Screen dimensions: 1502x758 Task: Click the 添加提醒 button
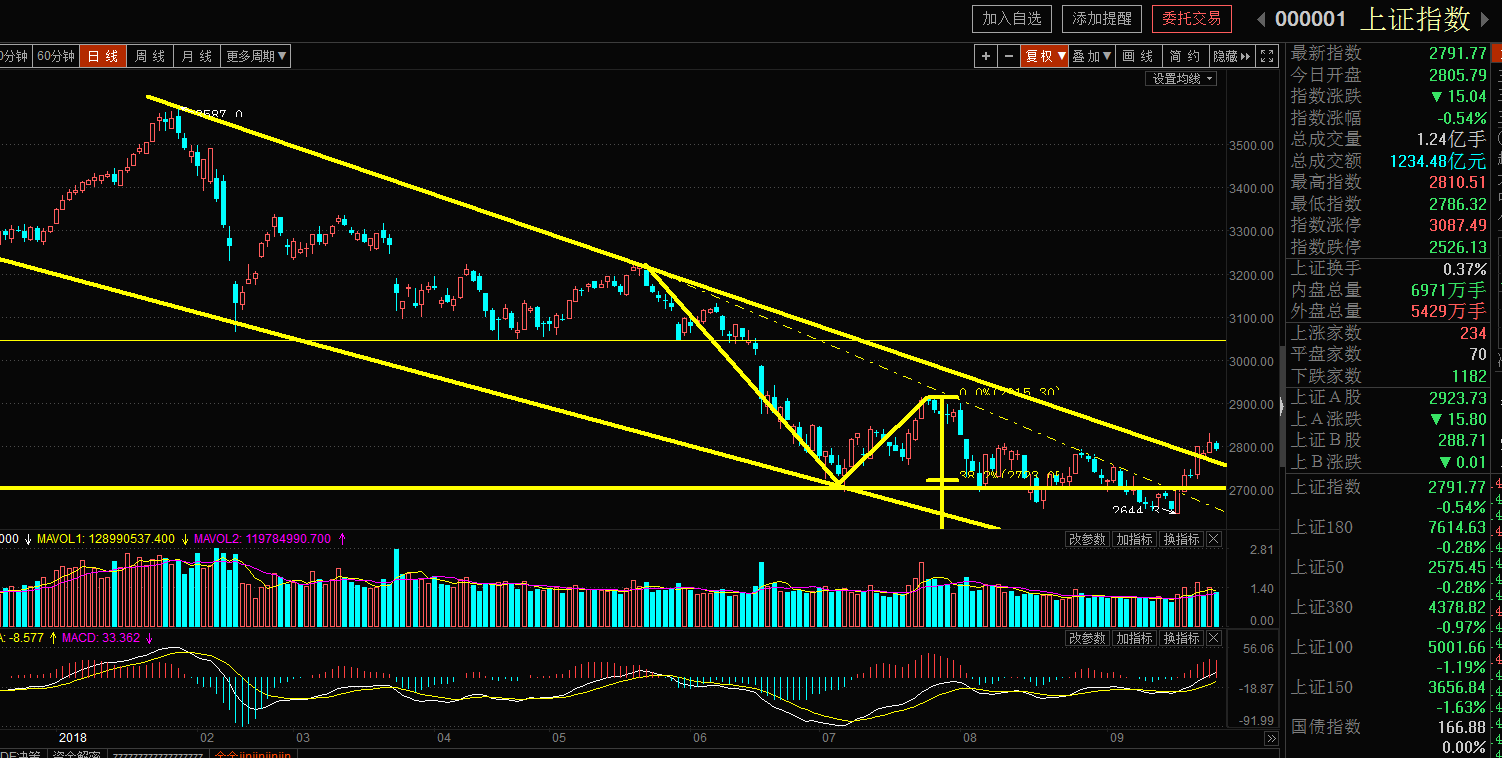point(1102,19)
